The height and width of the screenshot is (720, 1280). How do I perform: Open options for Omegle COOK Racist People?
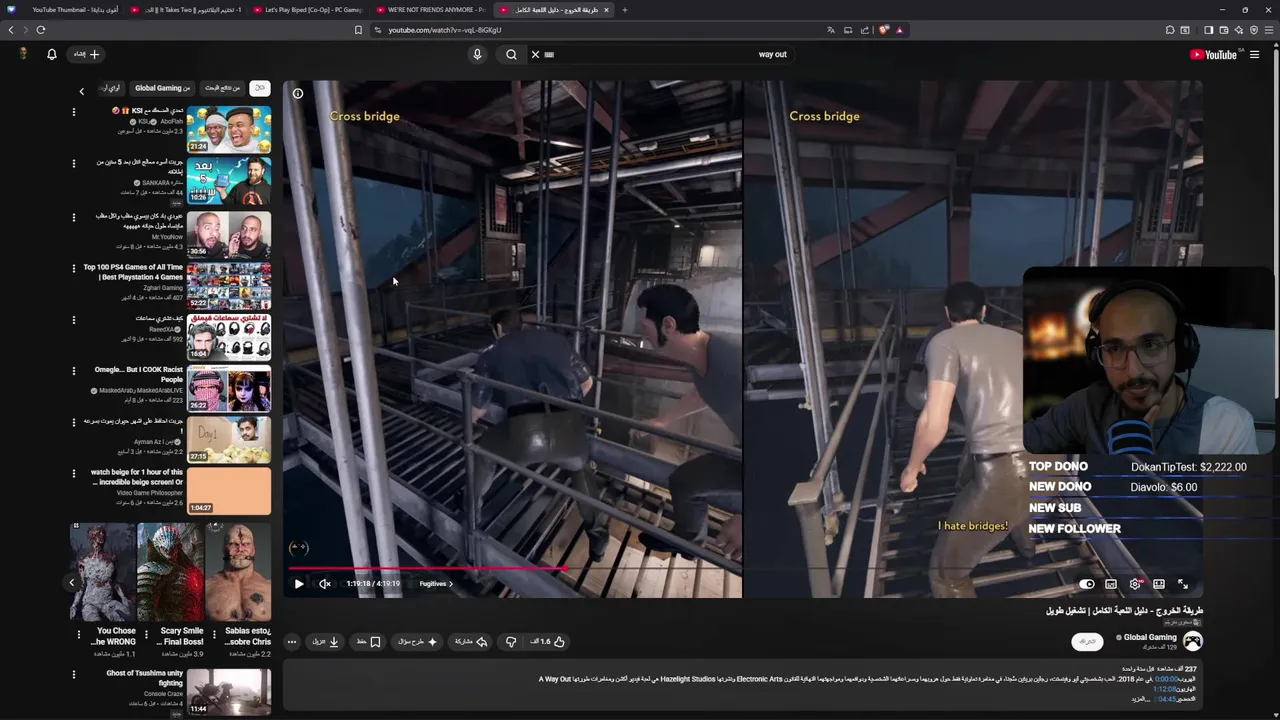(x=73, y=371)
